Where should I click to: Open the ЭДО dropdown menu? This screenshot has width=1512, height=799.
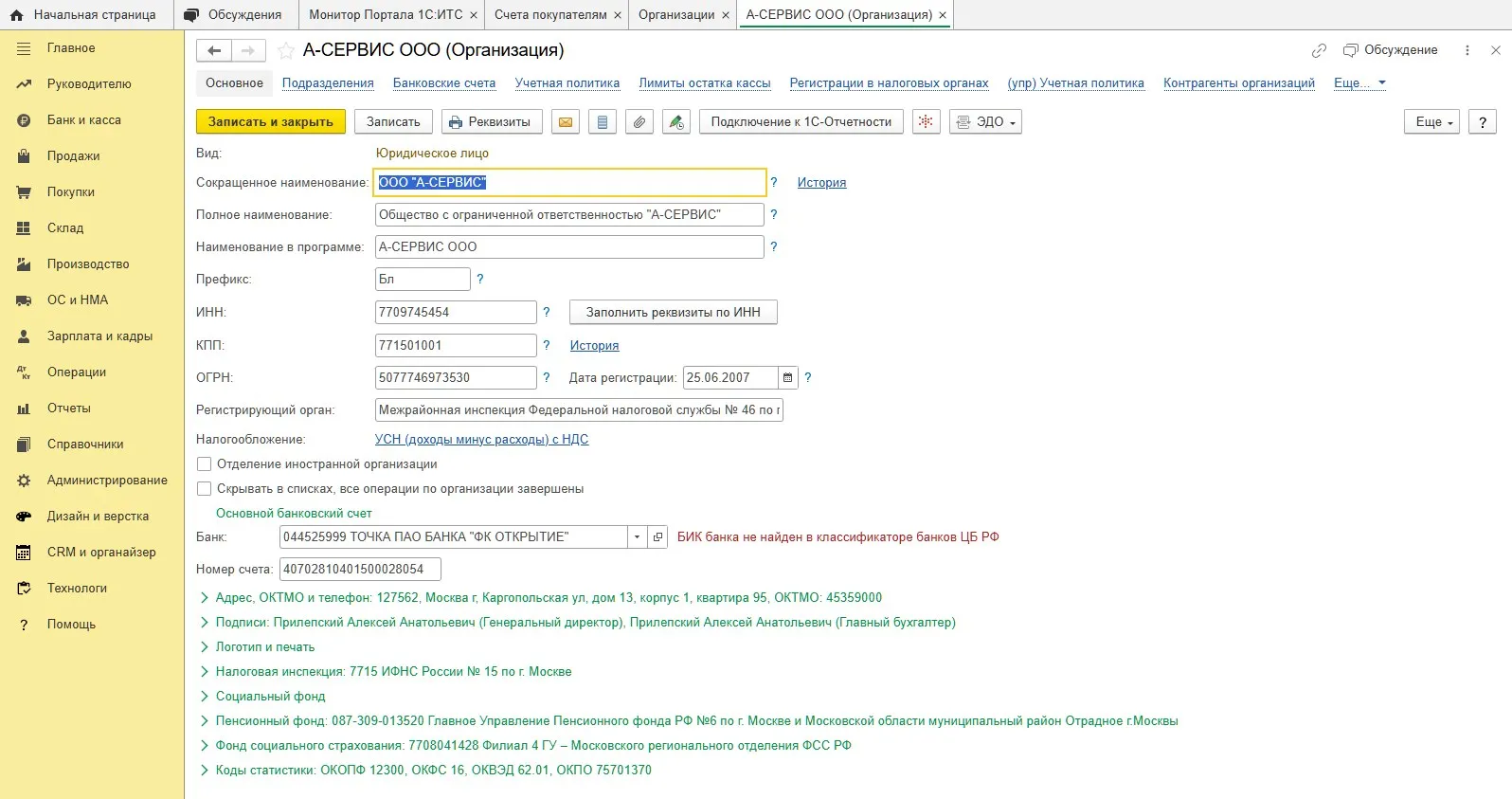(985, 122)
